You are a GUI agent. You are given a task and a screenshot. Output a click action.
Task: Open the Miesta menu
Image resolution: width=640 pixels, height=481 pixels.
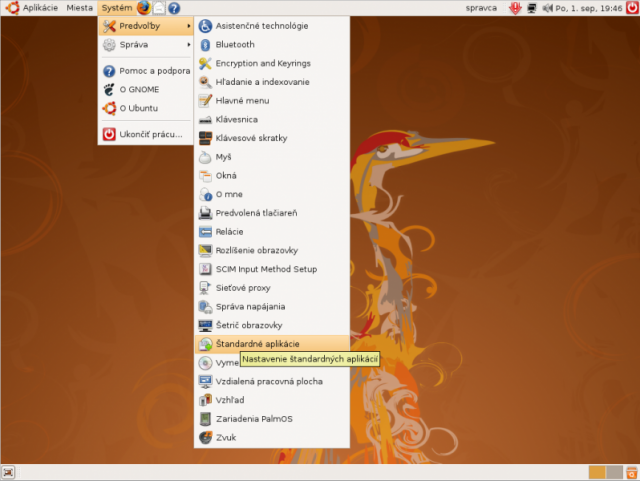point(79,8)
